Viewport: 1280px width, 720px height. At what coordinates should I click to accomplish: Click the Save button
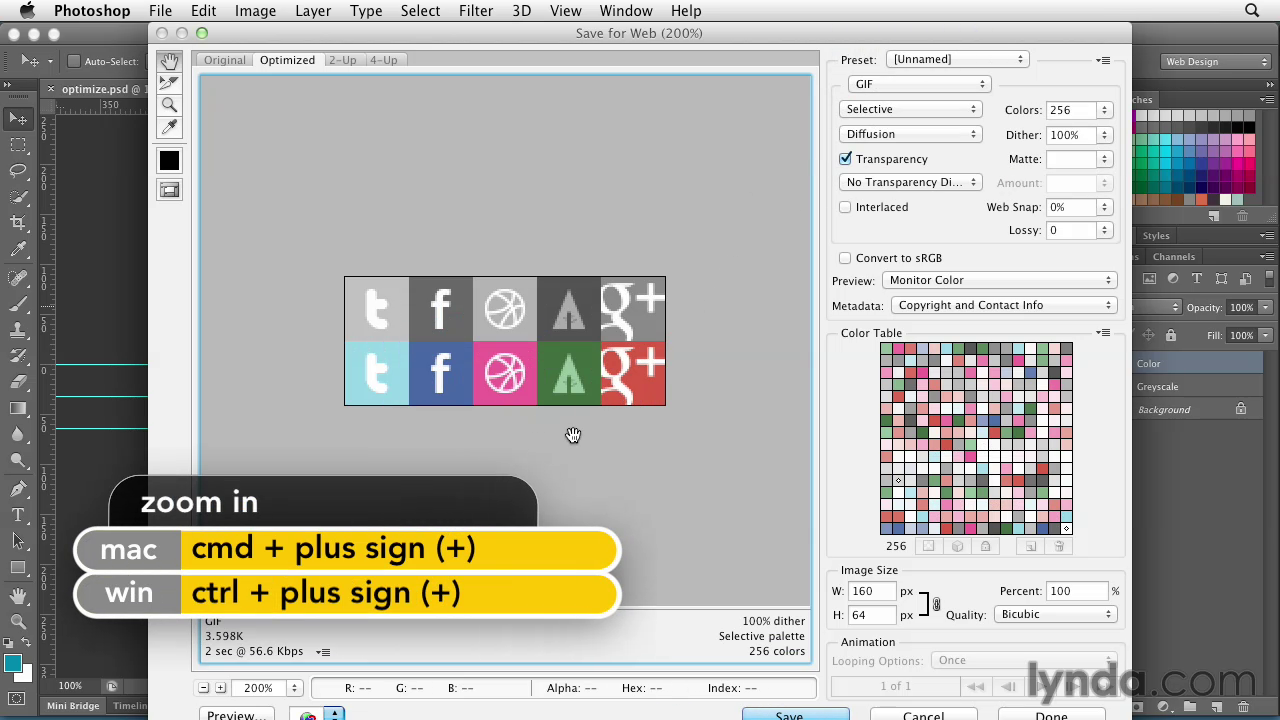[x=795, y=715]
